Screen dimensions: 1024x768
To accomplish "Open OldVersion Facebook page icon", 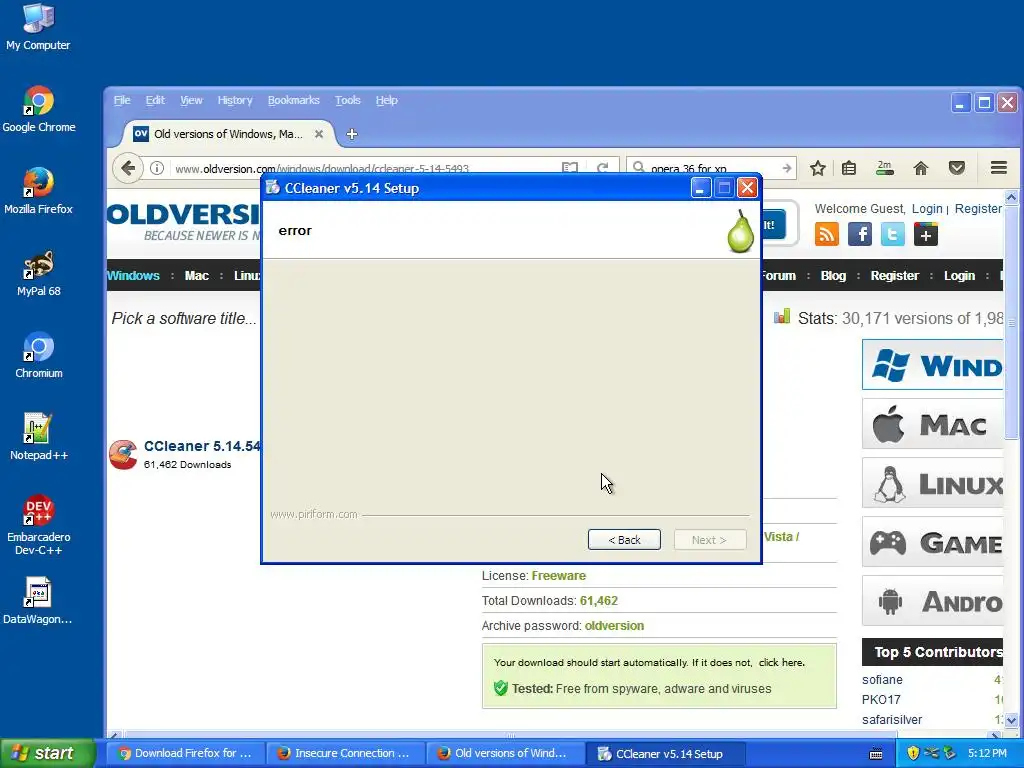I will coord(860,234).
